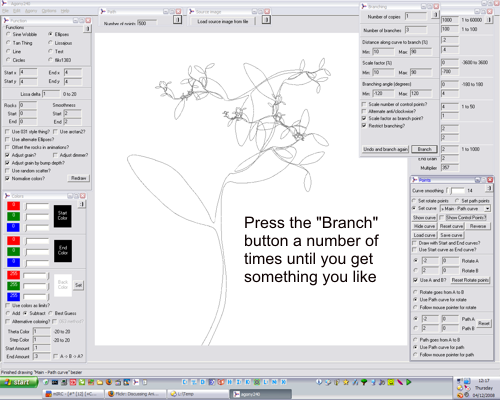Open the yellow folder quick launch icon
The width and height of the screenshot is (500, 400).
(100, 382)
